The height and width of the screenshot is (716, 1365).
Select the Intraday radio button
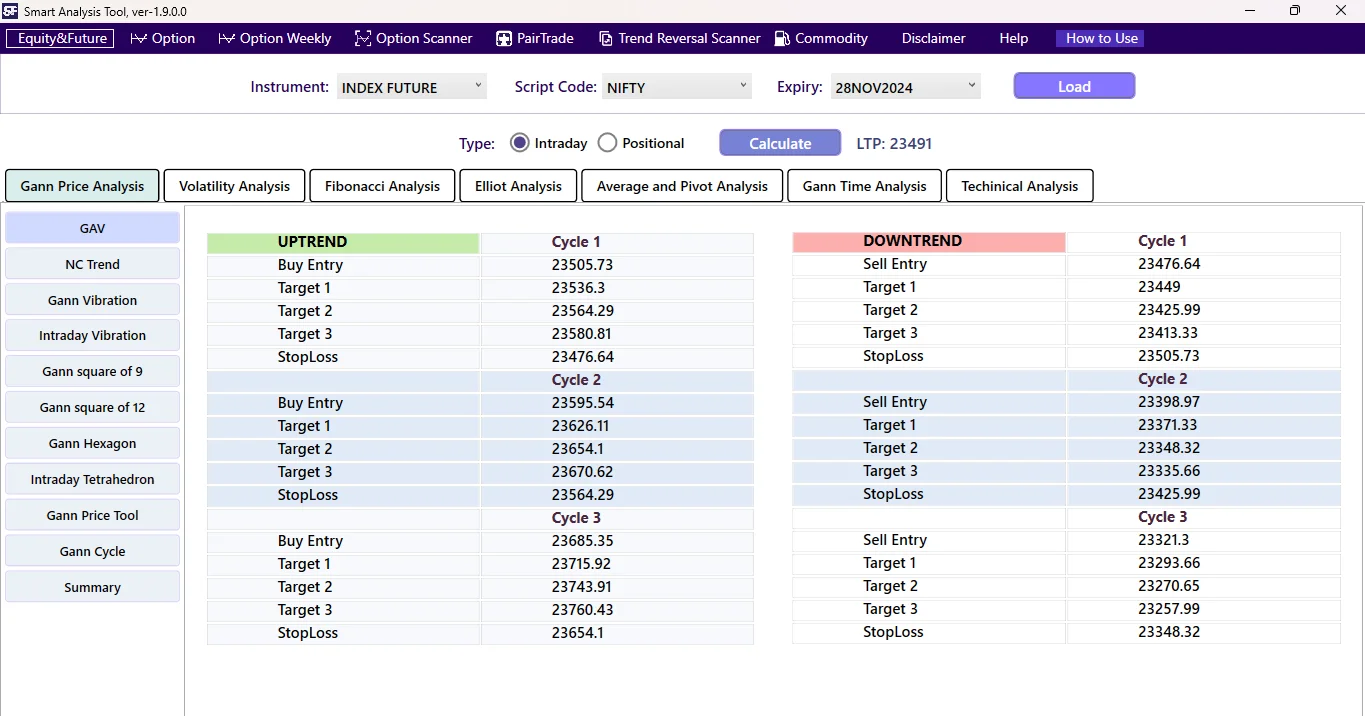[519, 142]
